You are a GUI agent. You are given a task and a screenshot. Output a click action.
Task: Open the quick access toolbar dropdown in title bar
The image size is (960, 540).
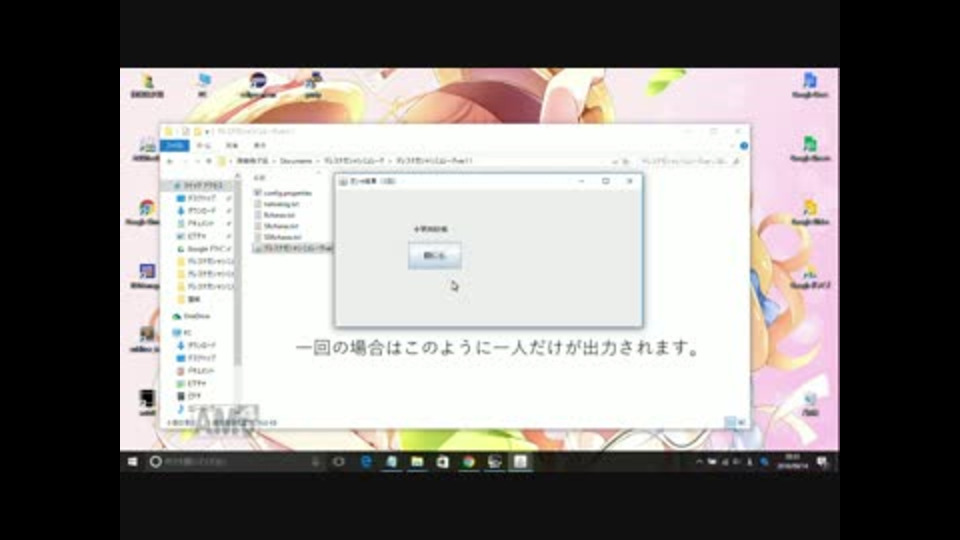click(208, 132)
